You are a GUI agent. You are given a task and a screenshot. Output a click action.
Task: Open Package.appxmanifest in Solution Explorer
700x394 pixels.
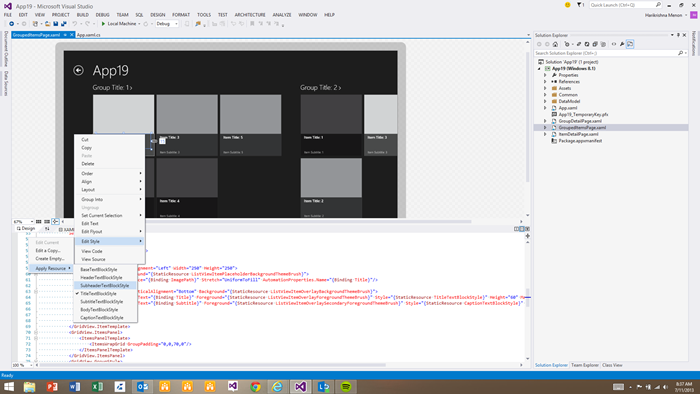[580, 141]
